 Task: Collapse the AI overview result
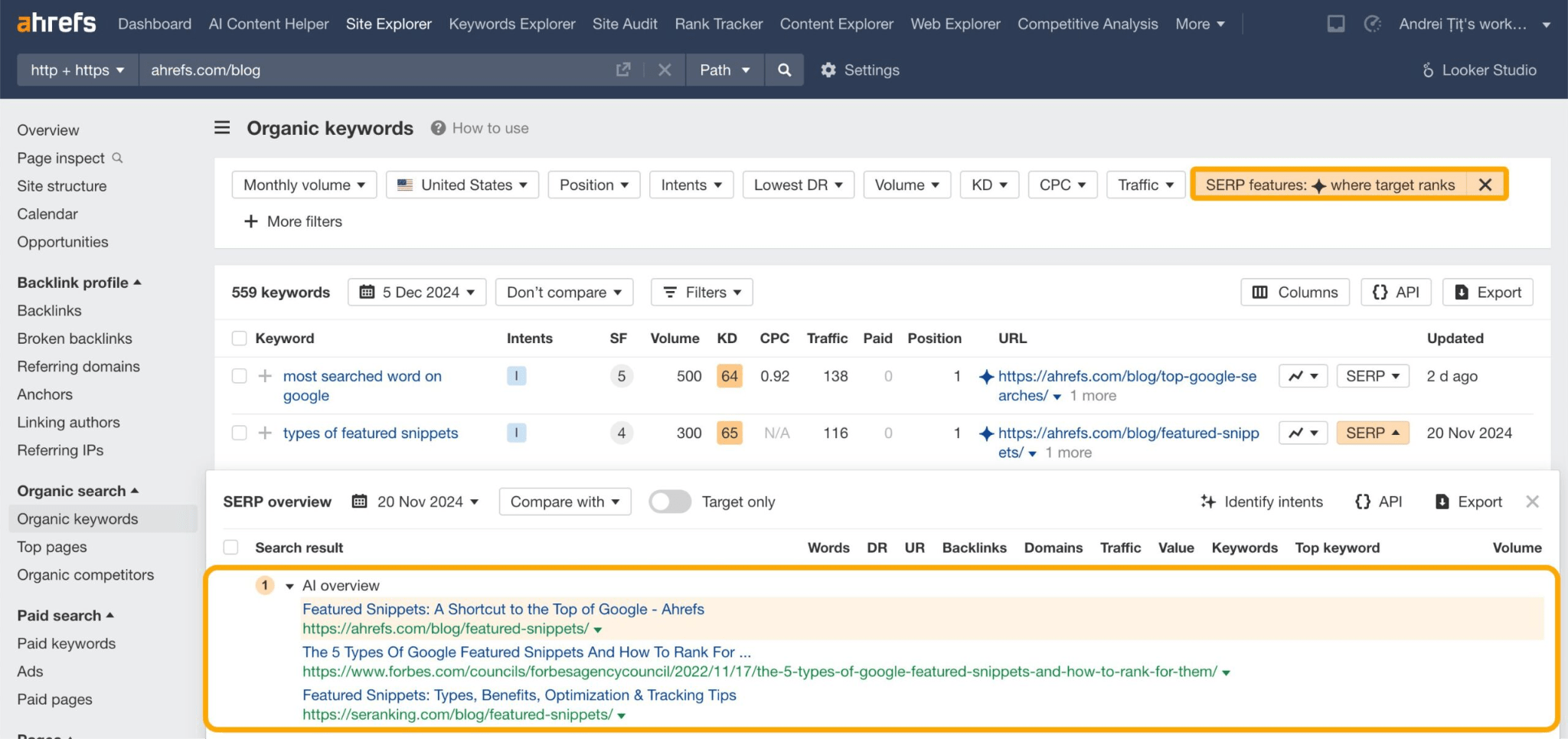coord(289,585)
